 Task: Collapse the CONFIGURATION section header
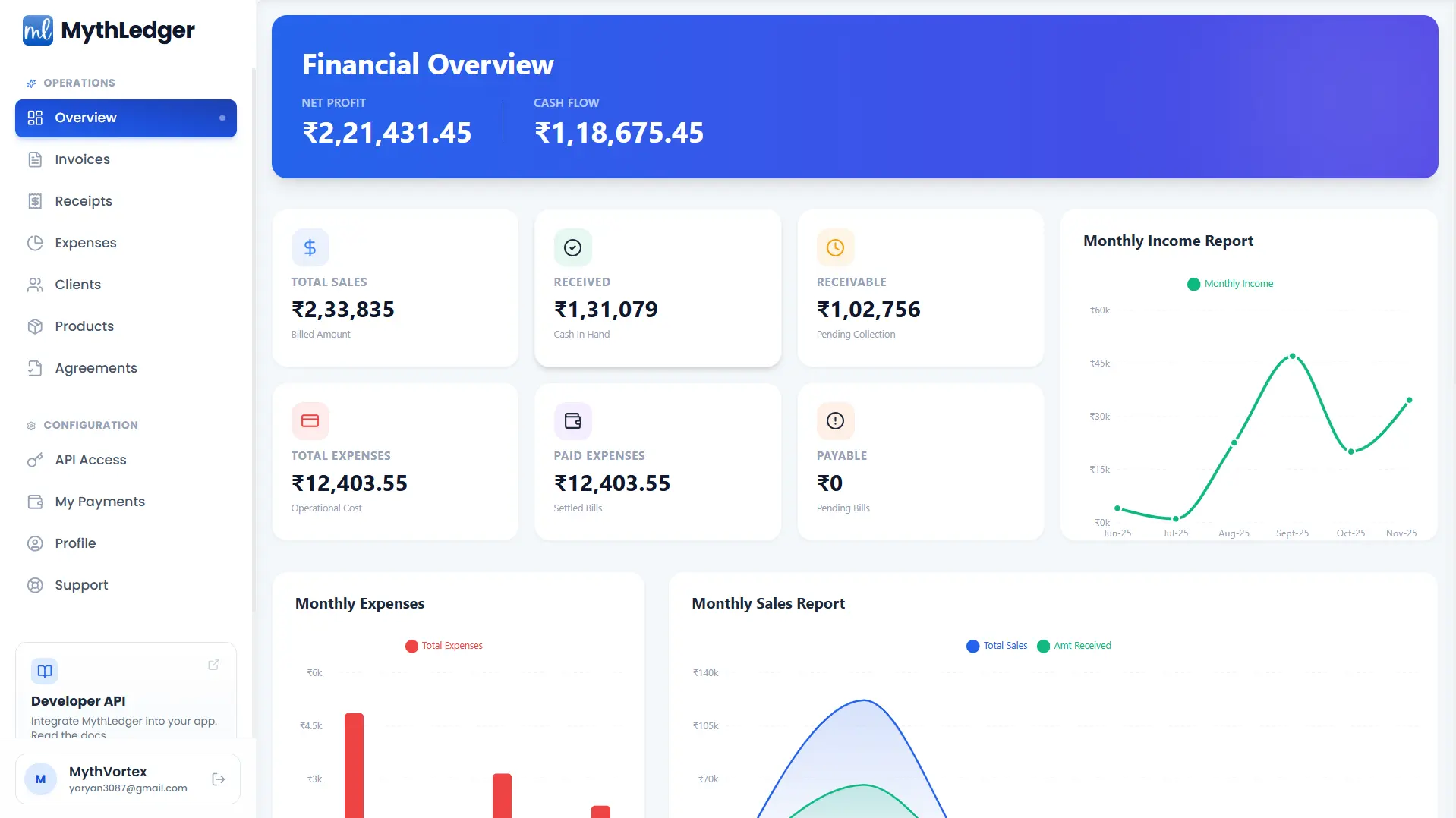coord(82,425)
